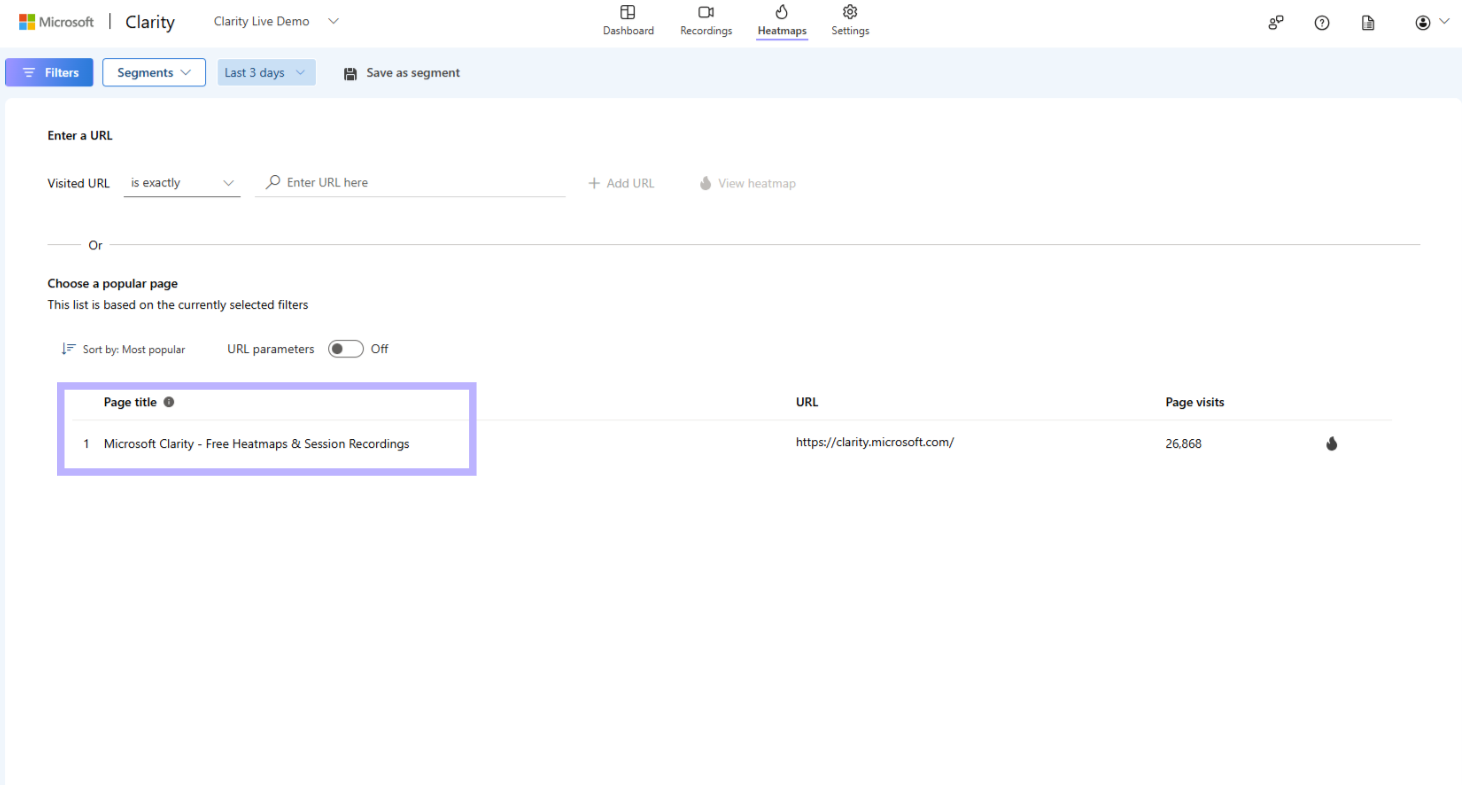Open the share team members icon
1462x785 pixels.
(1276, 23)
